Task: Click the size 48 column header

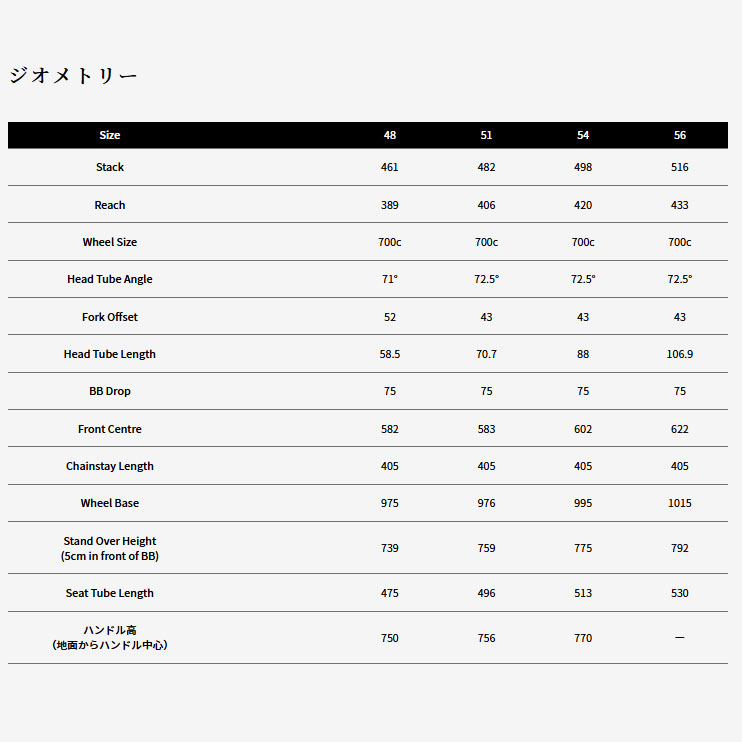Action: coord(390,135)
